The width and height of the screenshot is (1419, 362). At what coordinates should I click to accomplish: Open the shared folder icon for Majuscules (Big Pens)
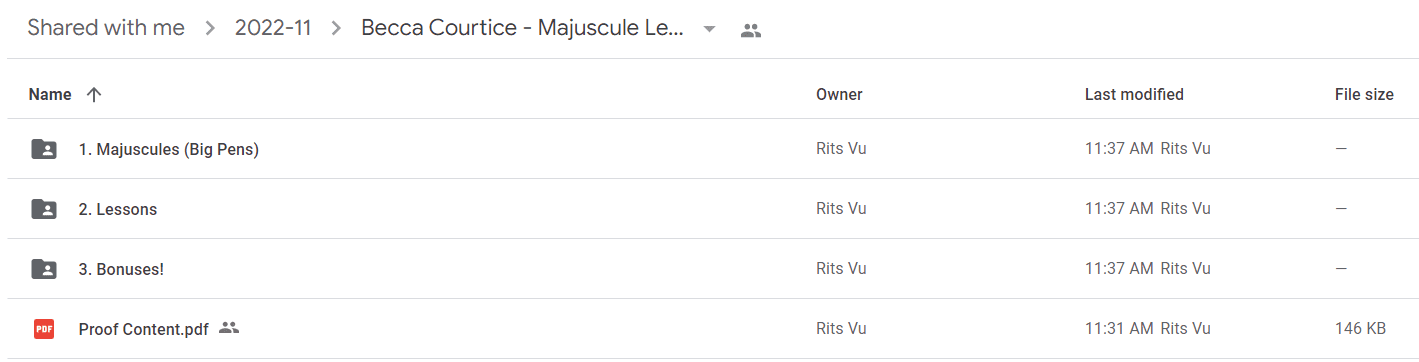(x=44, y=149)
